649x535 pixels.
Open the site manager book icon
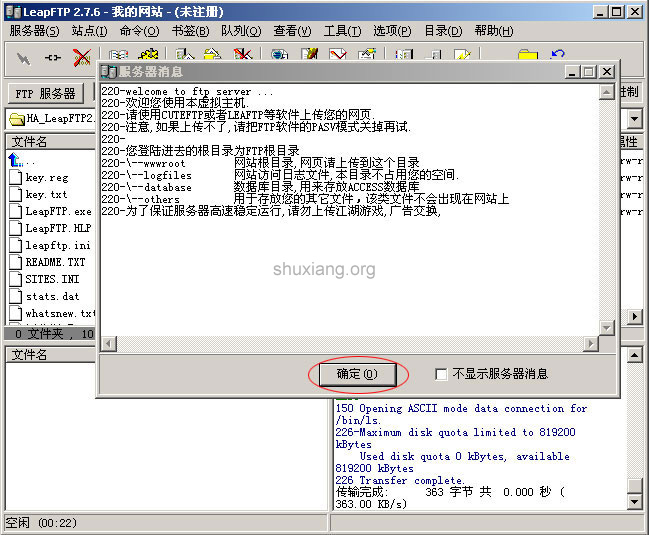[x=118, y=55]
